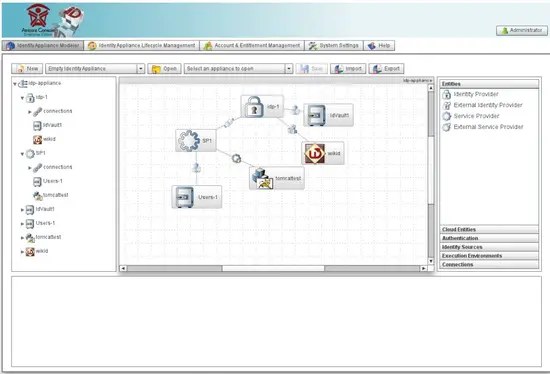Open the Select an appliance to open dropdown
The width and height of the screenshot is (550, 374).
pyautogui.click(x=289, y=68)
